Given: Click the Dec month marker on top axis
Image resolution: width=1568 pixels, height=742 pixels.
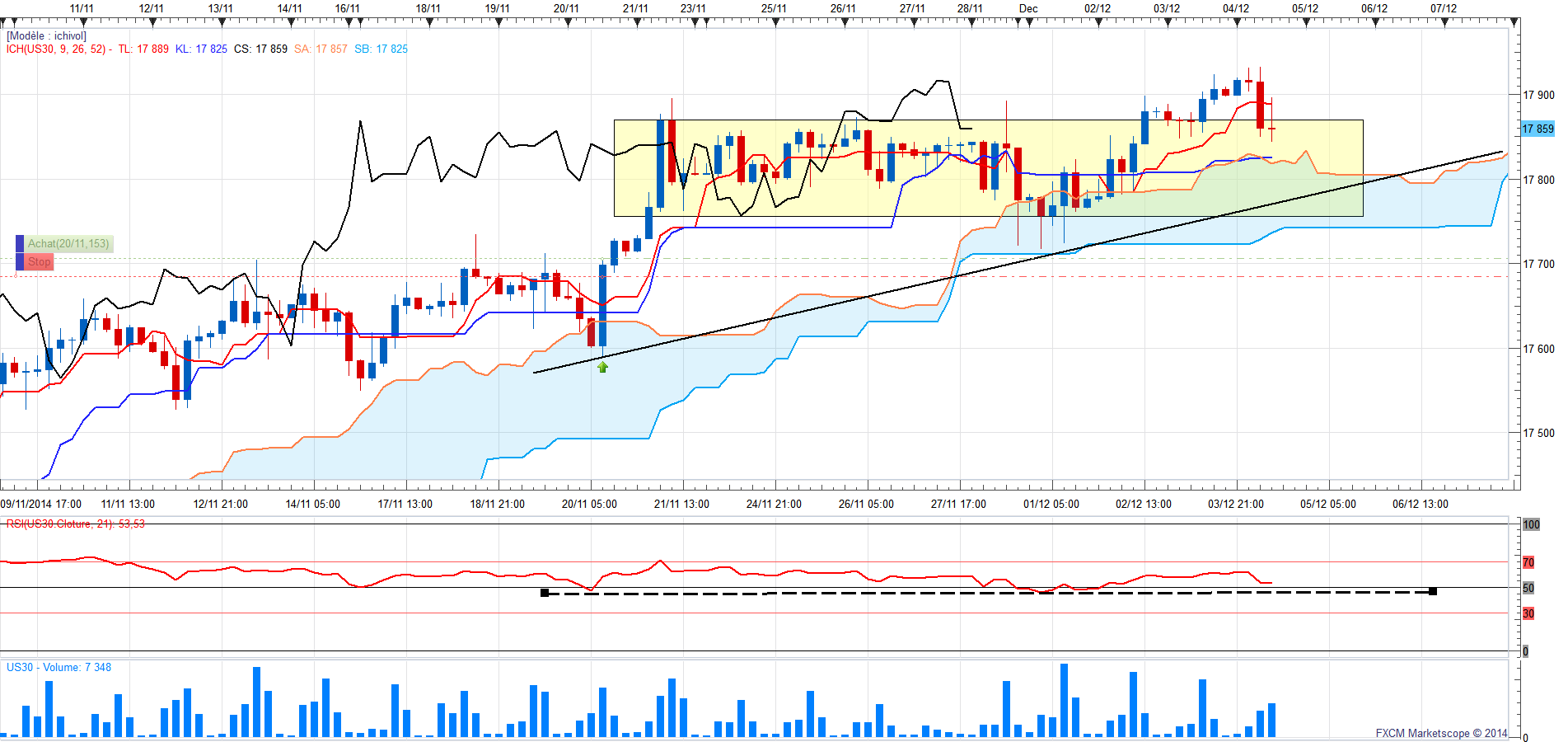Looking at the screenshot, I should (1027, 8).
